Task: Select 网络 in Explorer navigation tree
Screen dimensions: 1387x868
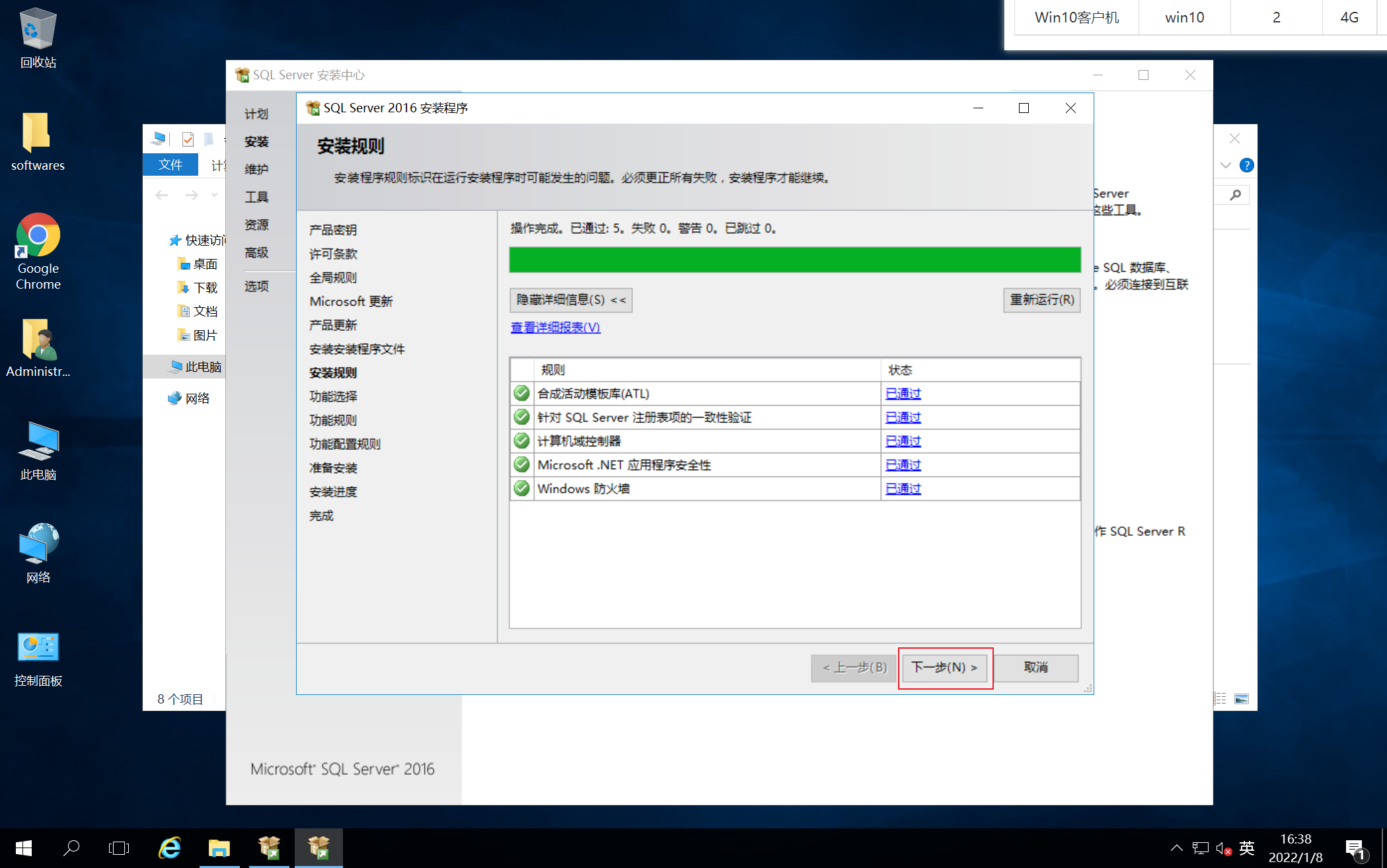Action: 190,398
